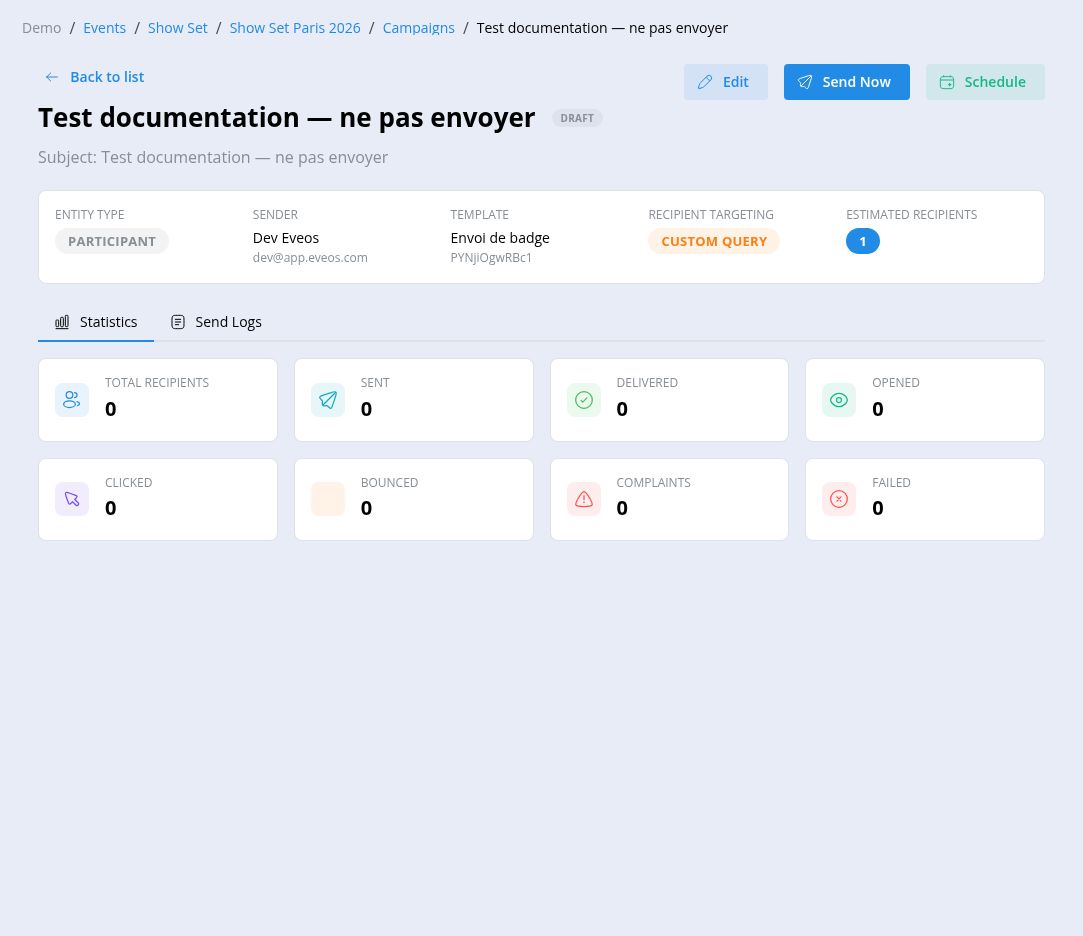Image resolution: width=1083 pixels, height=936 pixels.
Task: Click the OPENED label
Action: [x=896, y=383]
